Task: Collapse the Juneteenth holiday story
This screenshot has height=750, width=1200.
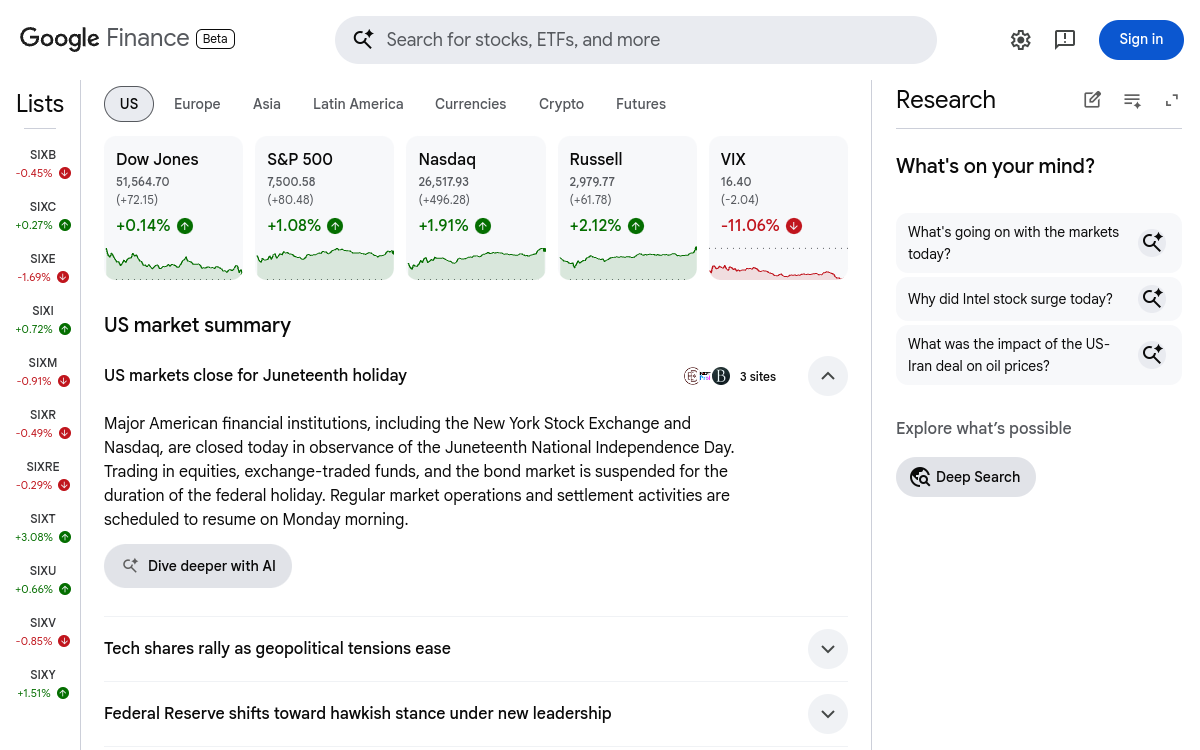Action: click(x=828, y=376)
